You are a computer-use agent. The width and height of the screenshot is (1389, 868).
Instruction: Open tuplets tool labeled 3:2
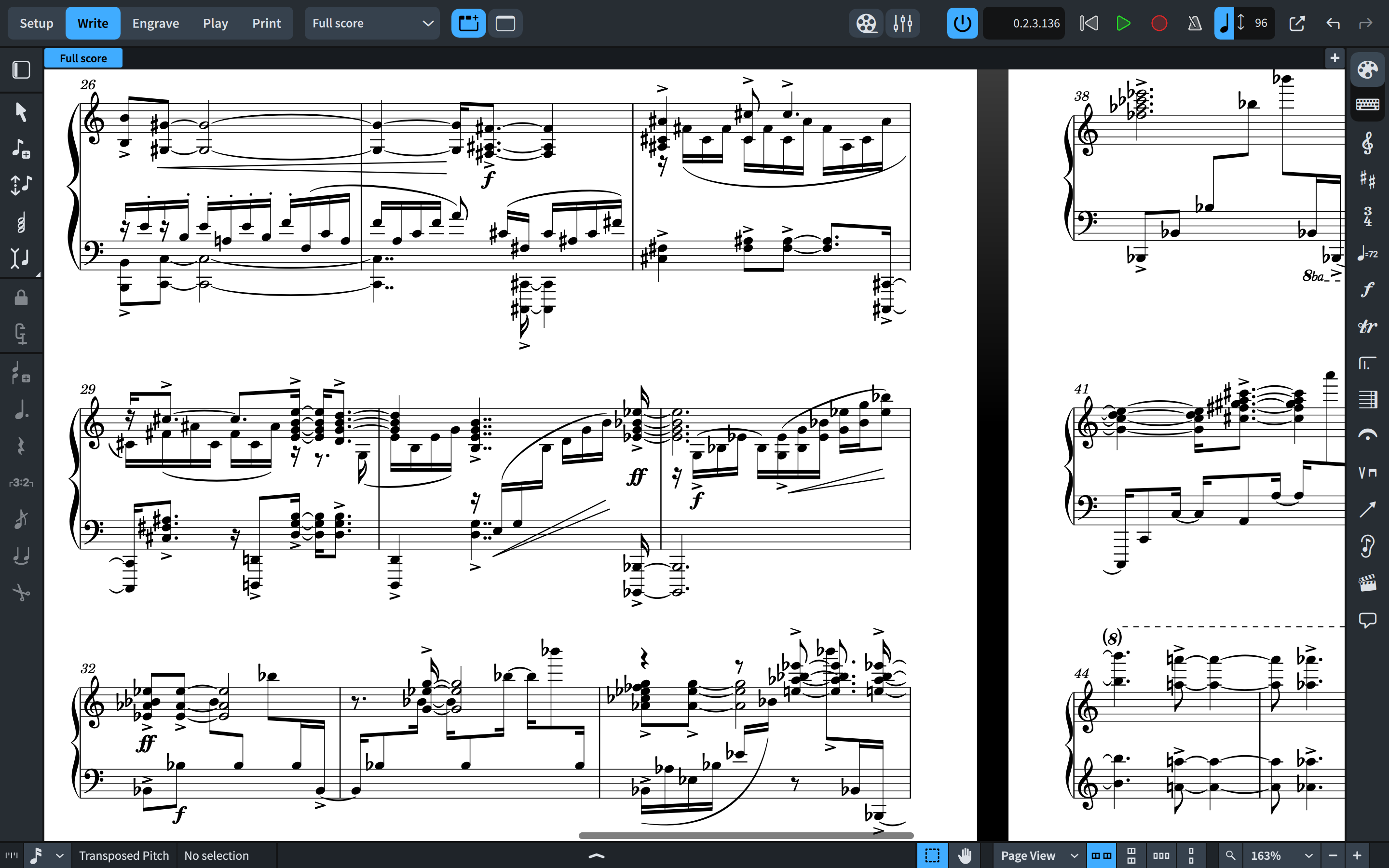point(21,483)
